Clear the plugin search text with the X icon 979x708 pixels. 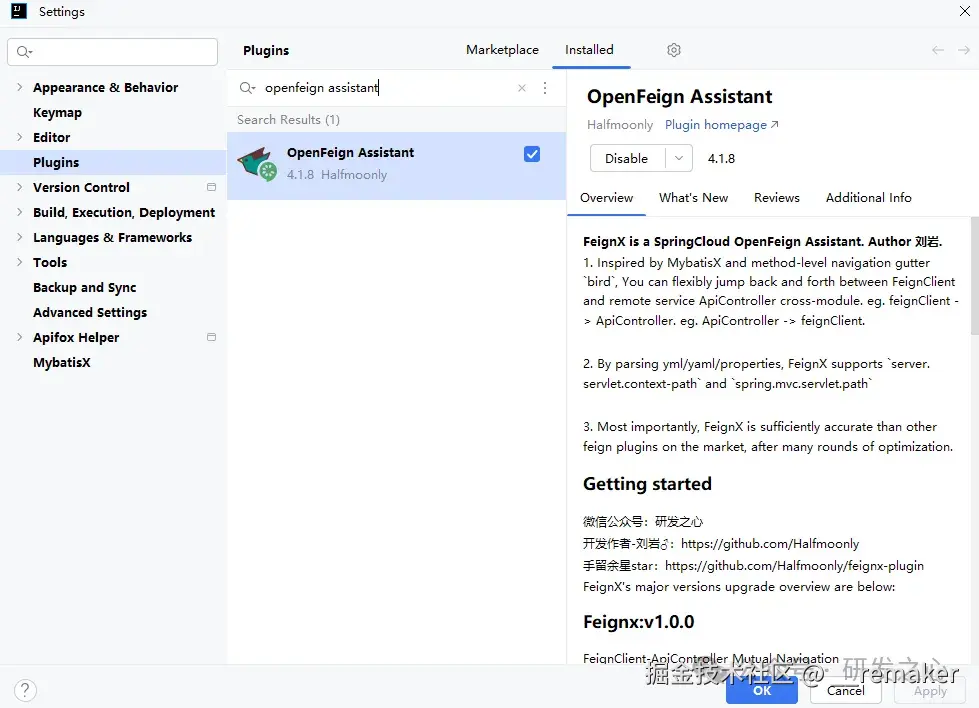coord(522,88)
